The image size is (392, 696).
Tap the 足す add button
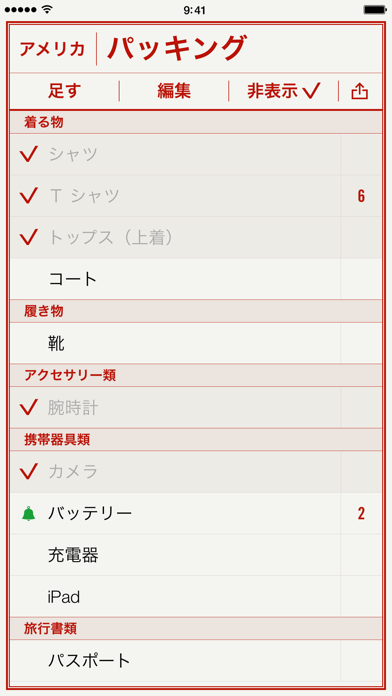pyautogui.click(x=65, y=91)
